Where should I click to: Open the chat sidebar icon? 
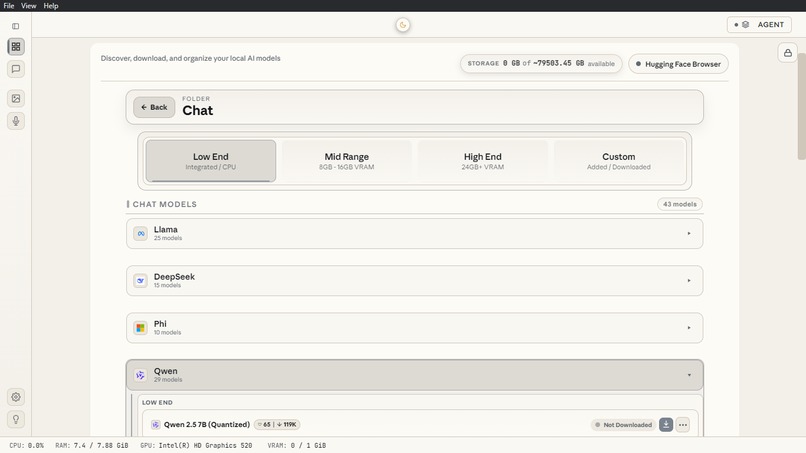[x=16, y=69]
